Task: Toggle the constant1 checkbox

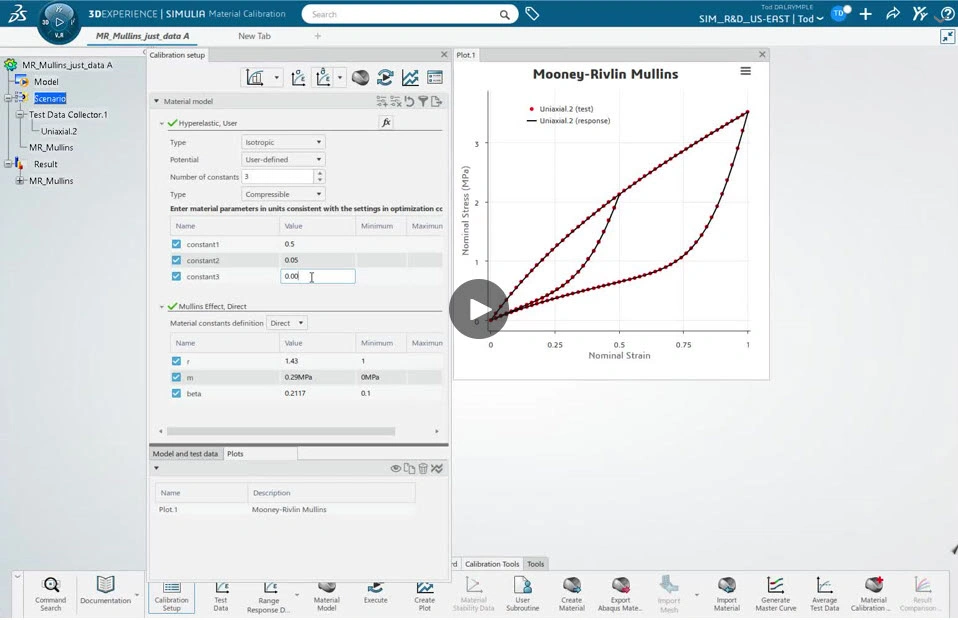Action: click(x=176, y=244)
